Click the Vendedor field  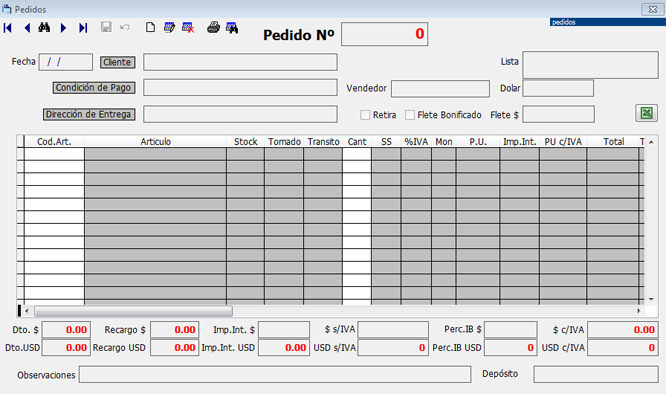[440, 89]
